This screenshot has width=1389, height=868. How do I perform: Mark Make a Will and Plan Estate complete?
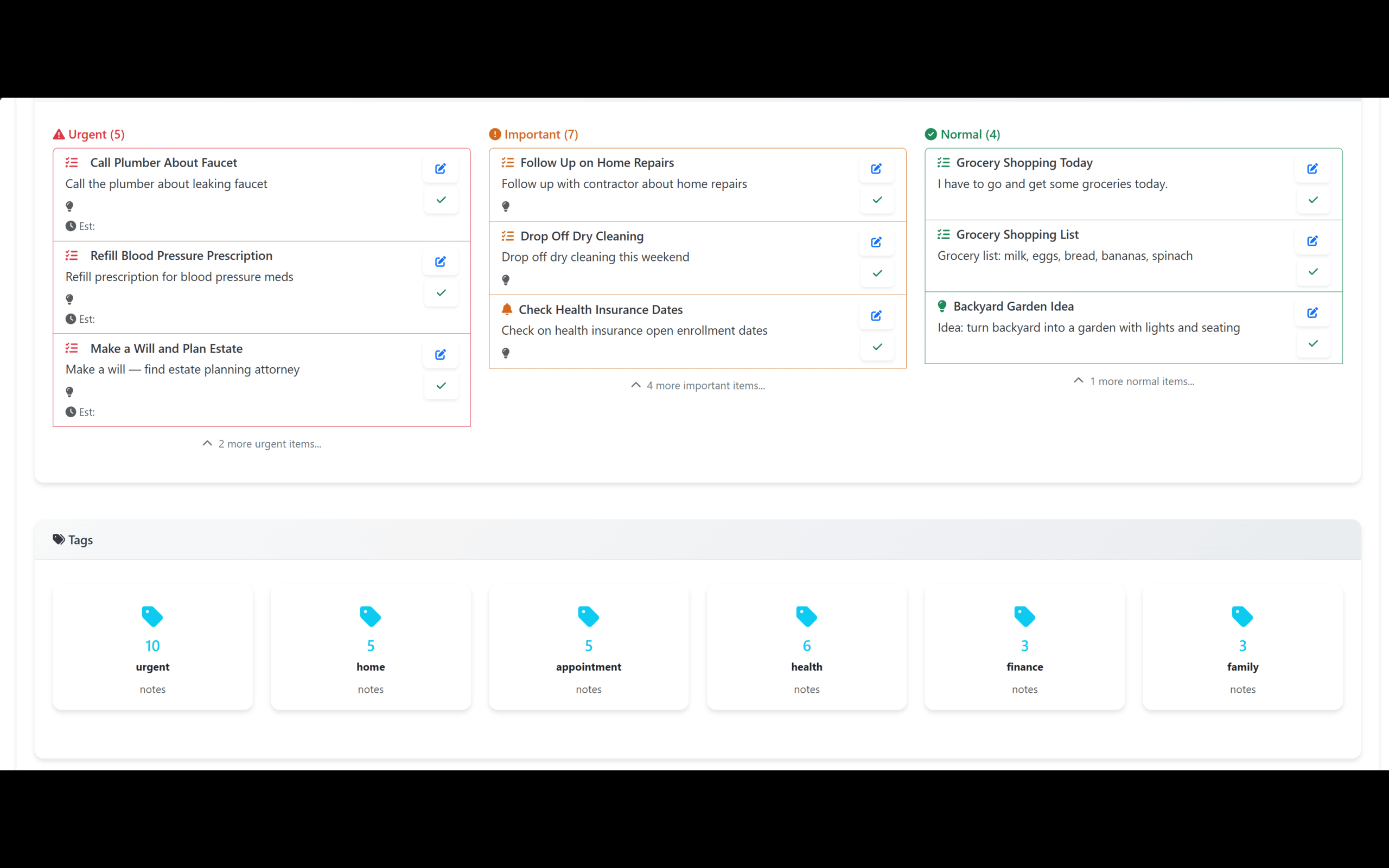click(441, 386)
